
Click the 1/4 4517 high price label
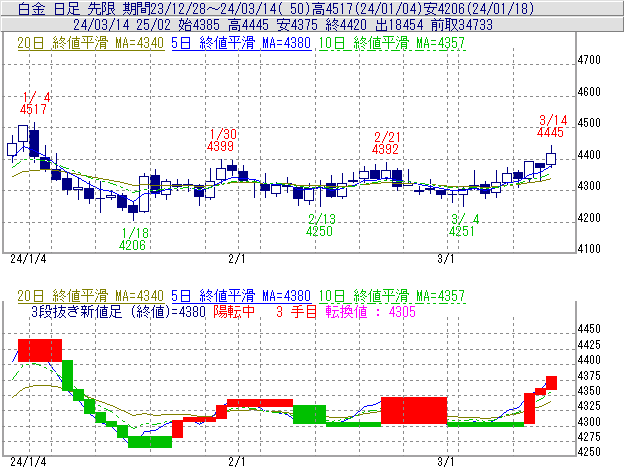[35, 103]
